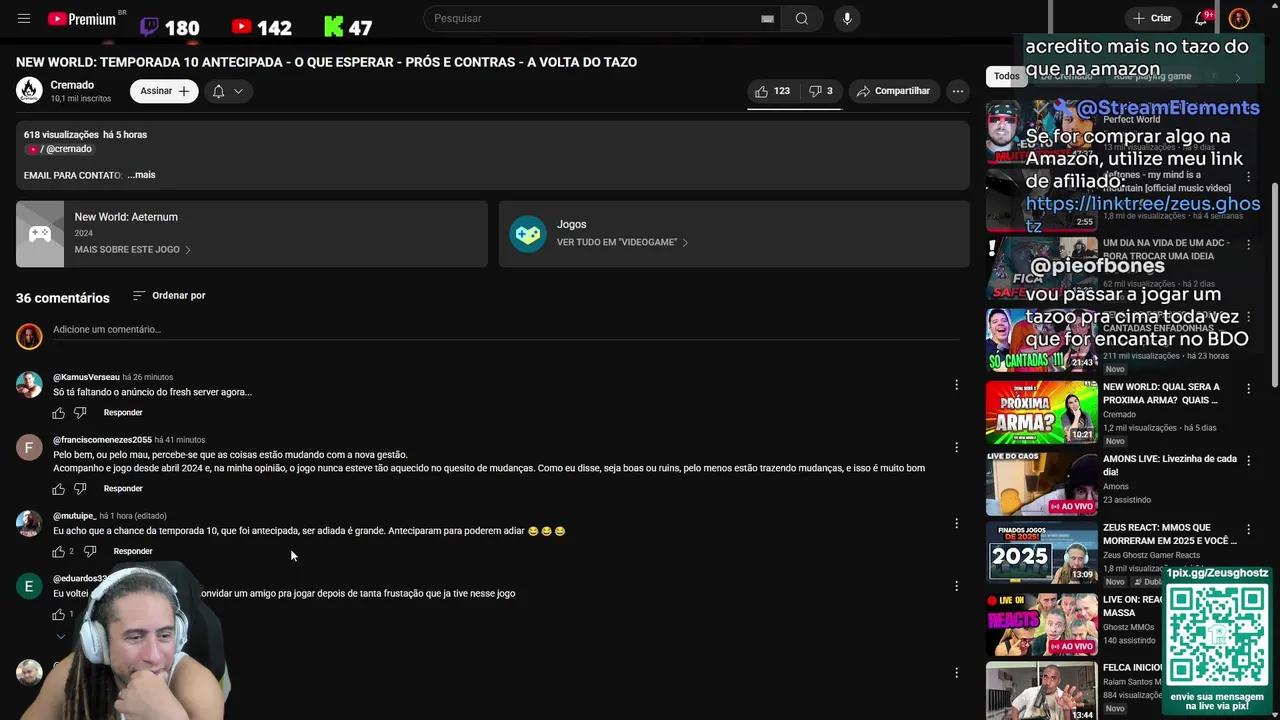Image resolution: width=1280 pixels, height=720 pixels.
Task: Dislike the @KamusVerseau comment
Action: [x=80, y=413]
